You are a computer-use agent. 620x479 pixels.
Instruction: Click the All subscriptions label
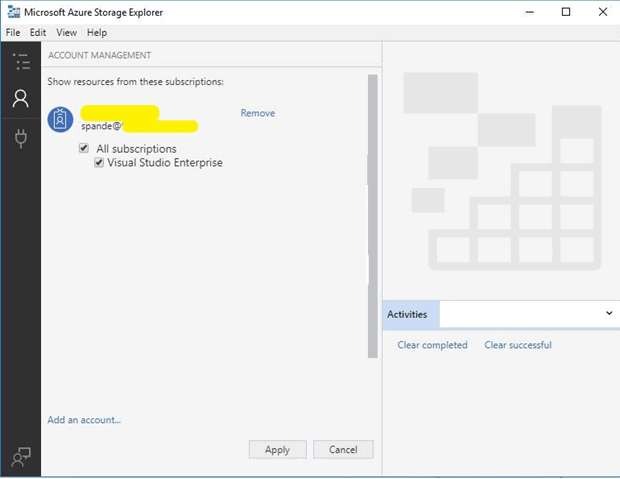[x=136, y=149]
